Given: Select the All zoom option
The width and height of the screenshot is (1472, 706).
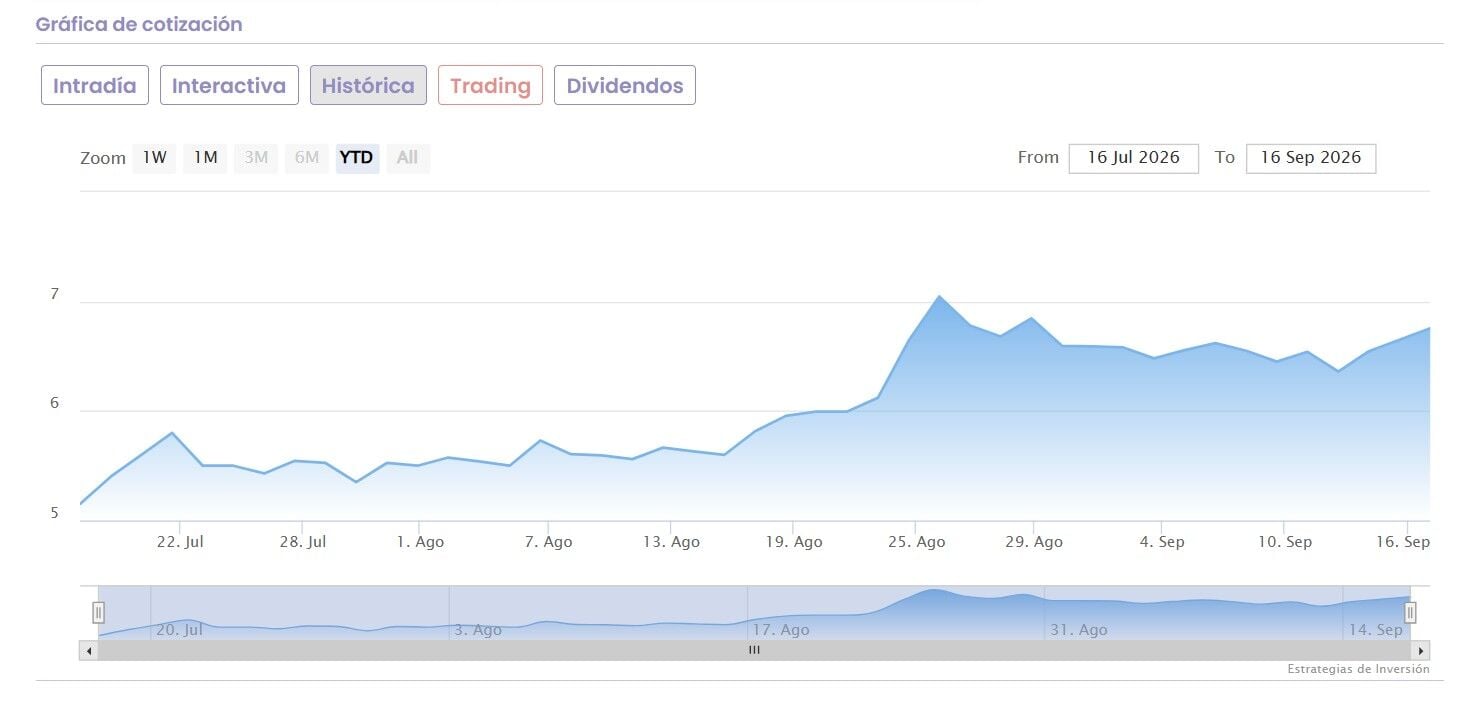Looking at the screenshot, I should (408, 158).
